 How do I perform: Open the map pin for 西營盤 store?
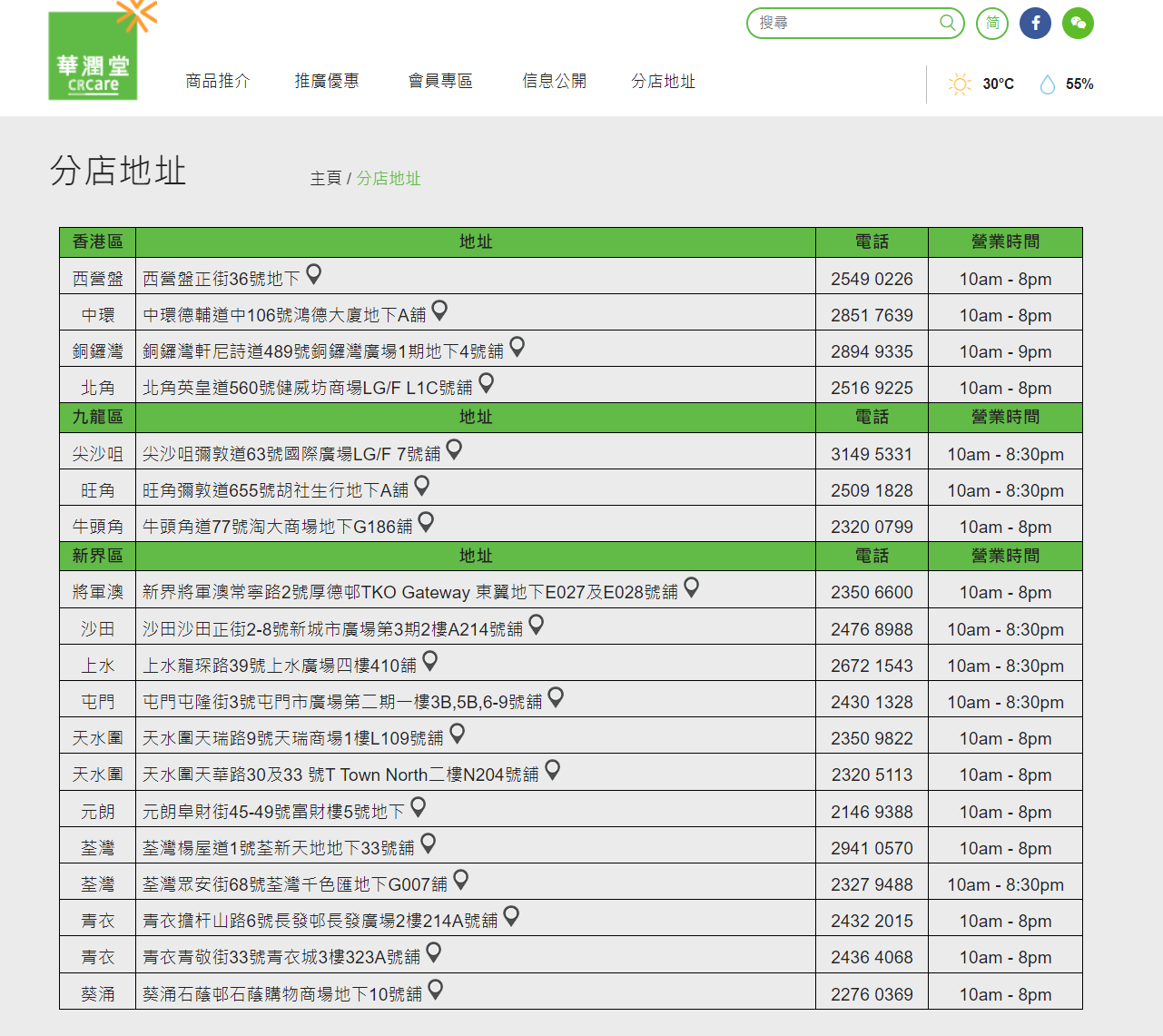click(311, 275)
